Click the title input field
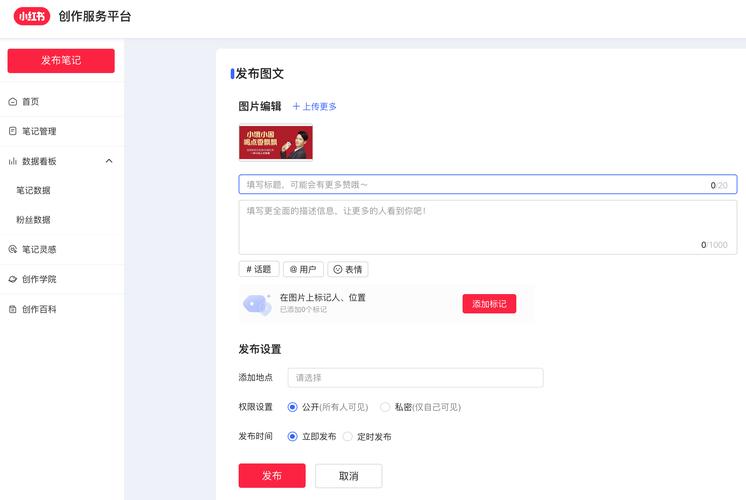Image resolution: width=746 pixels, height=500 pixels. pyautogui.click(x=470, y=185)
